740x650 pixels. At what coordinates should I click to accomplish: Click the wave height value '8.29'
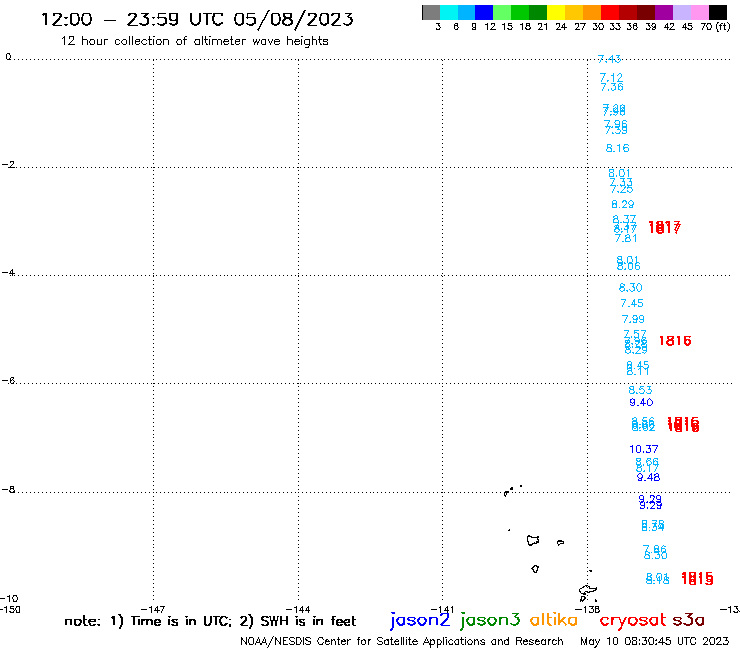point(622,204)
